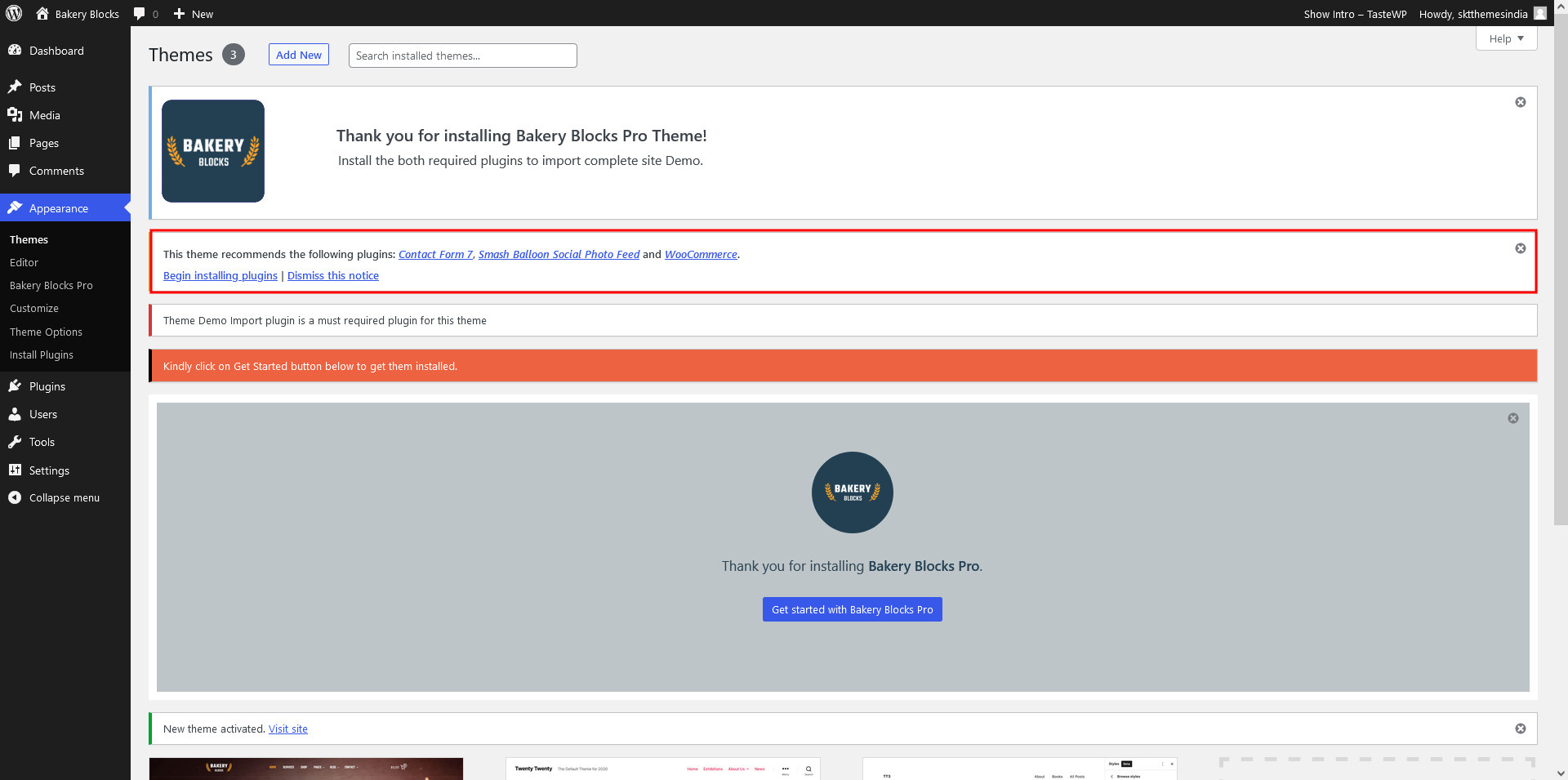
Task: Open the Tools menu
Action: pyautogui.click(x=42, y=442)
